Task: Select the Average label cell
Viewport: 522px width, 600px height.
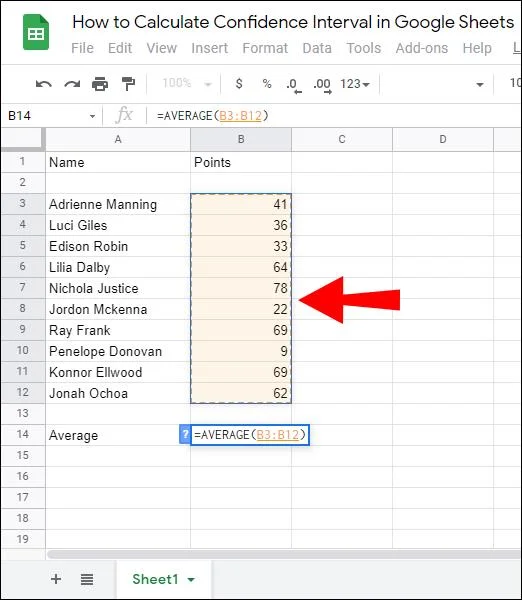Action: (x=118, y=435)
